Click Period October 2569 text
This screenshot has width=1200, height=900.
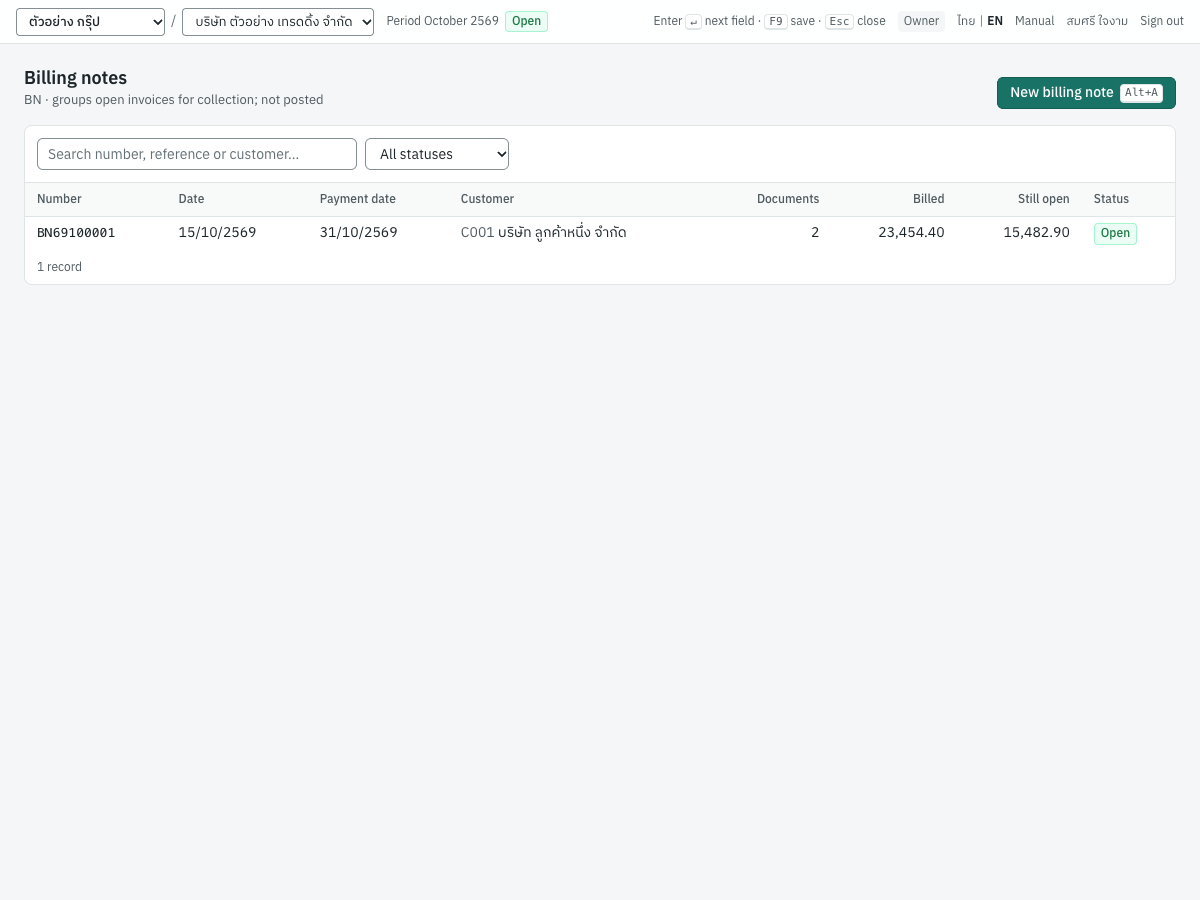pyautogui.click(x=442, y=21)
